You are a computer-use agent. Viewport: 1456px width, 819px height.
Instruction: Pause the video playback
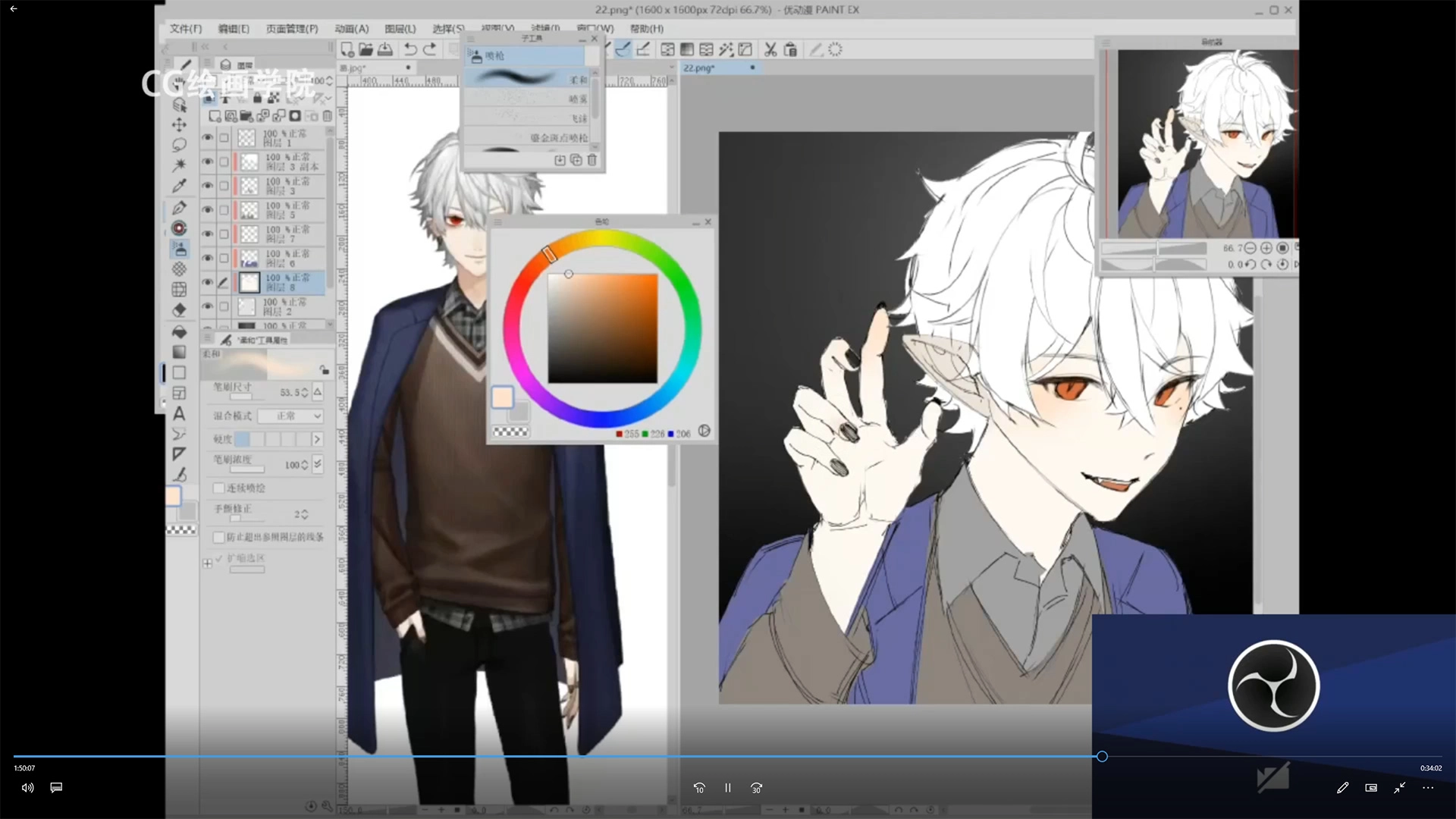pos(727,788)
